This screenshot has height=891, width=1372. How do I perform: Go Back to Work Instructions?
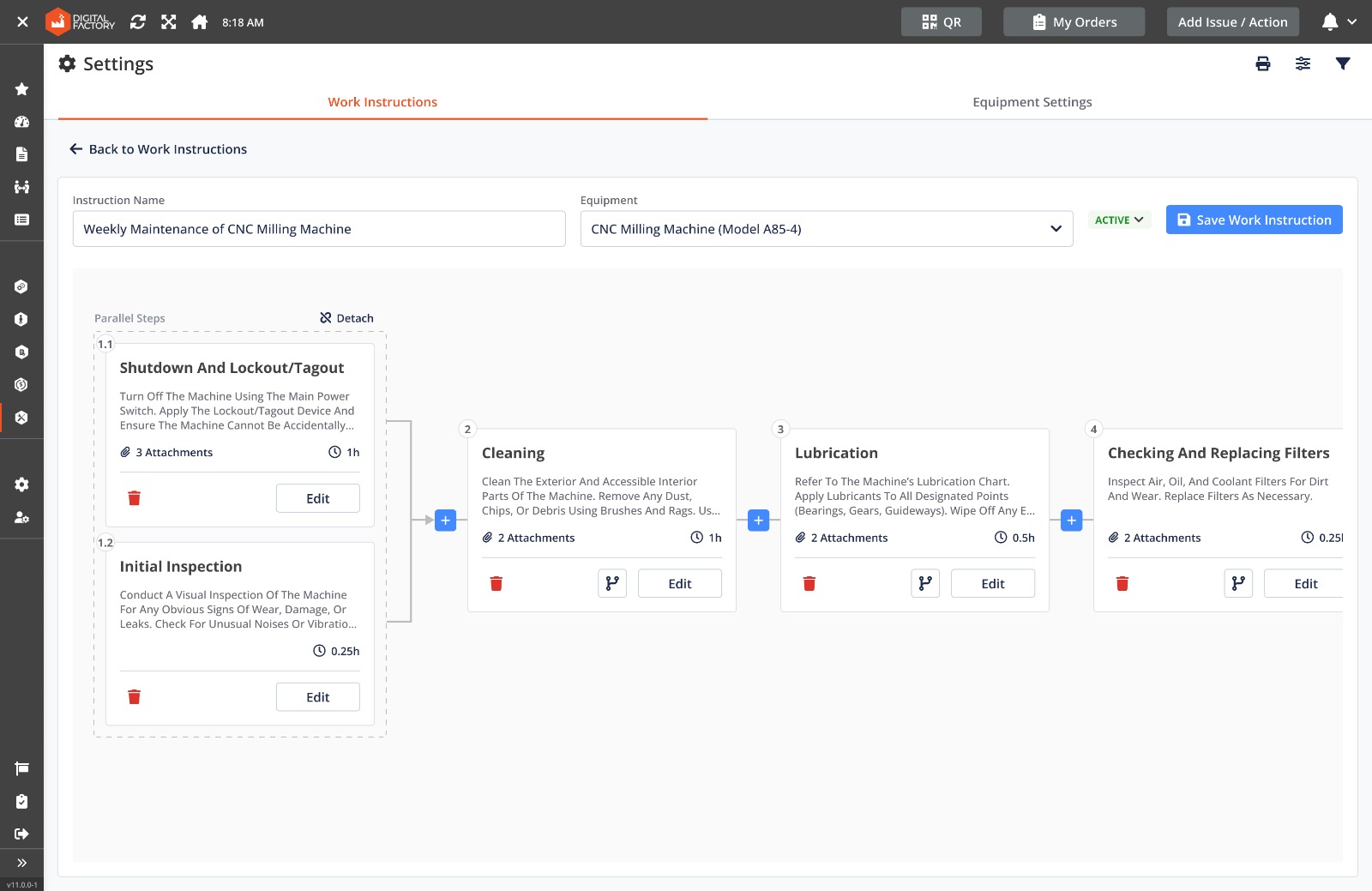[x=159, y=149]
